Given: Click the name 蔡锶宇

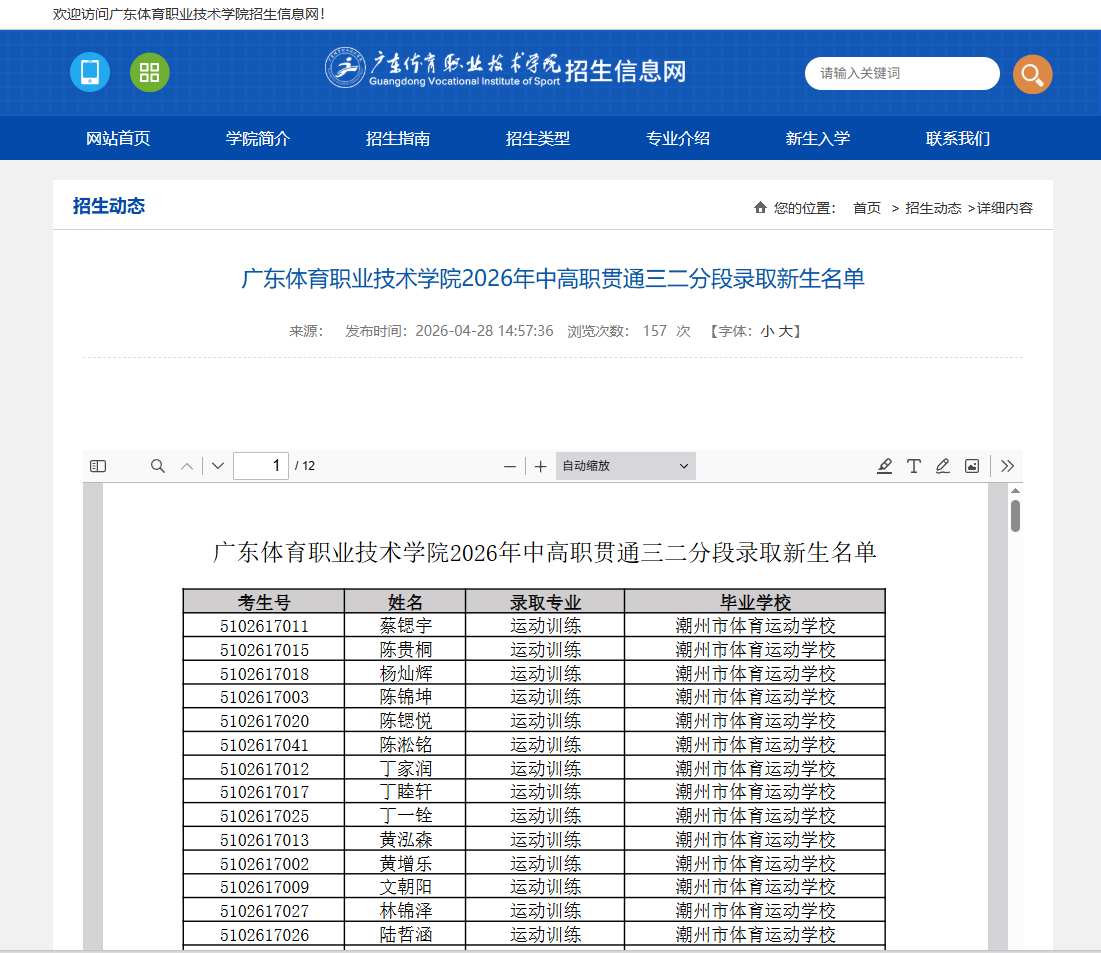Looking at the screenshot, I should [406, 626].
